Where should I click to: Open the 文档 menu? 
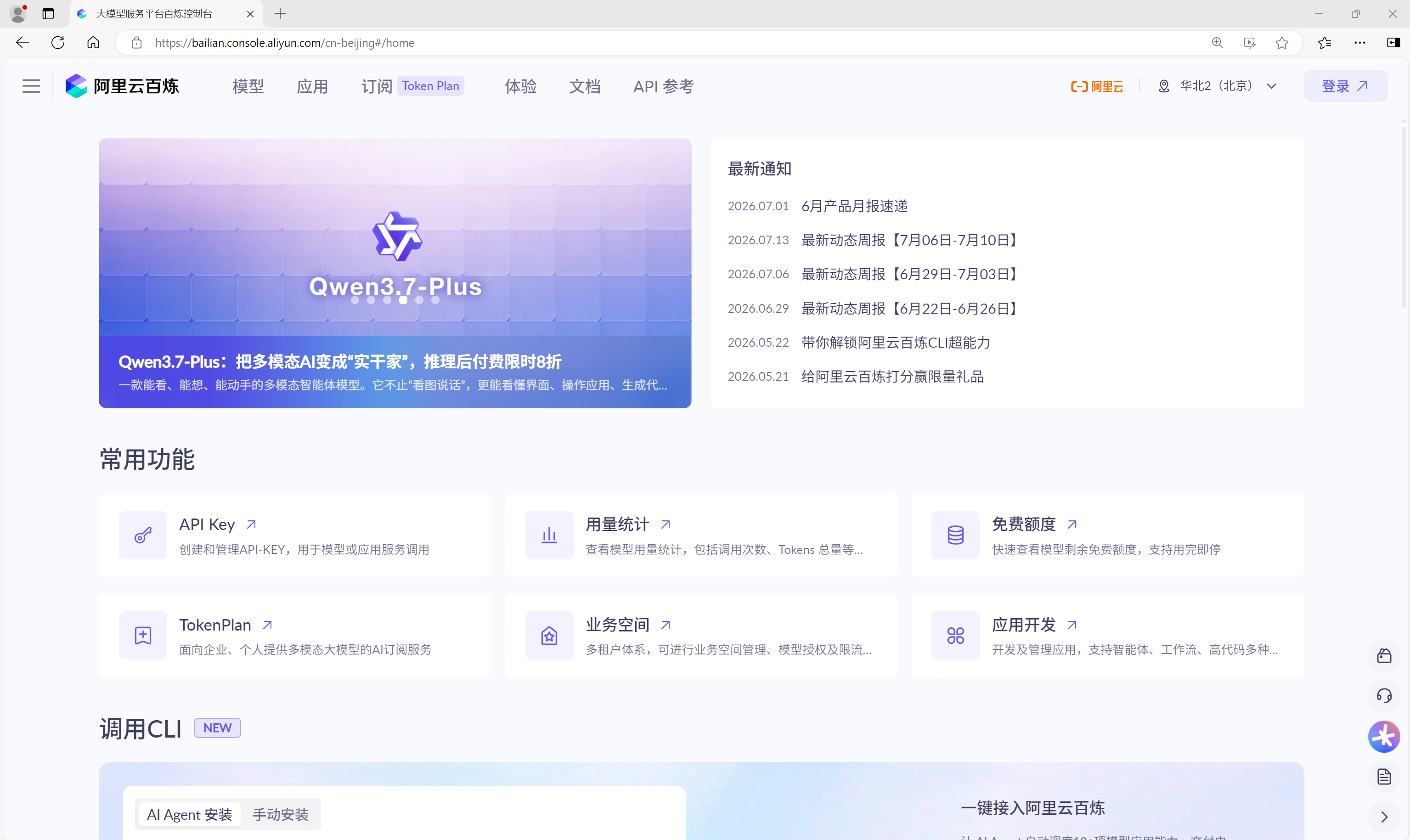pyautogui.click(x=585, y=86)
